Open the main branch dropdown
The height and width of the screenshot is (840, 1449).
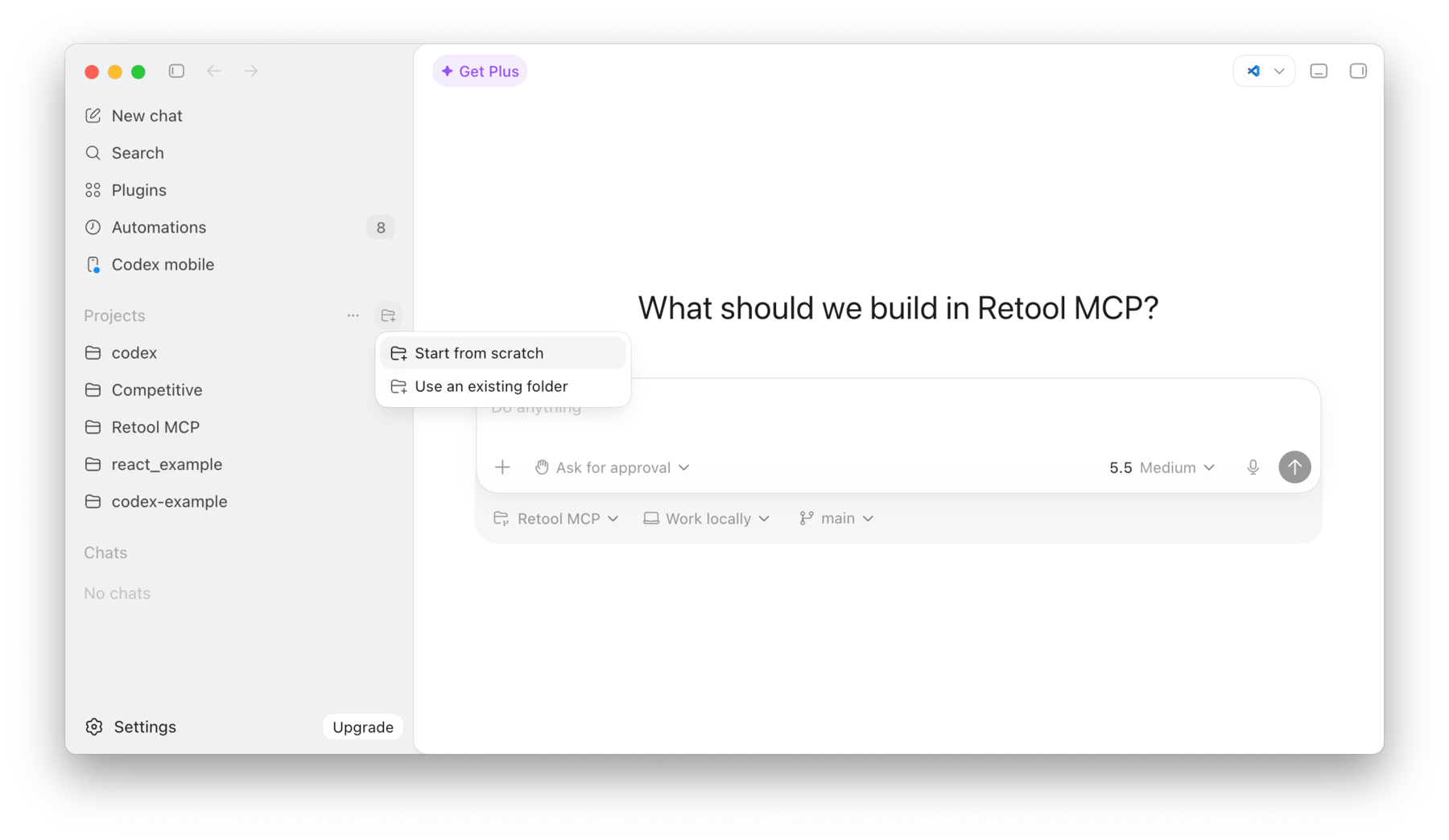(x=836, y=518)
